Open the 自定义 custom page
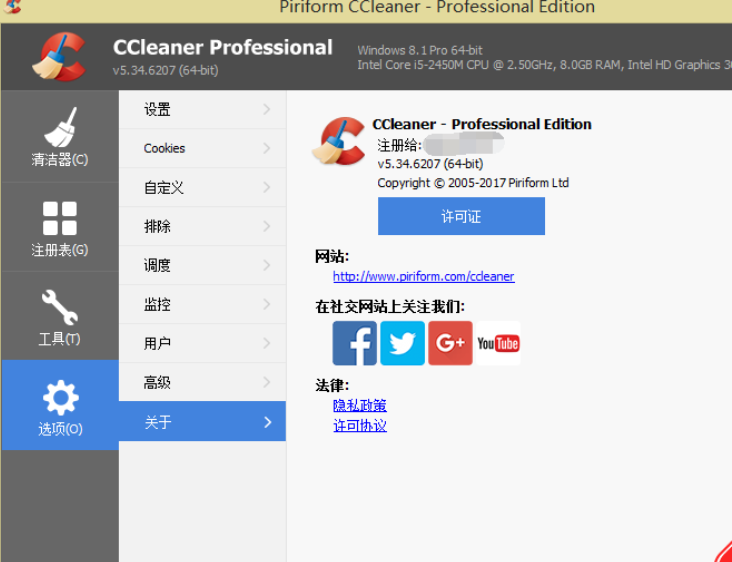732x562 pixels. 203,188
